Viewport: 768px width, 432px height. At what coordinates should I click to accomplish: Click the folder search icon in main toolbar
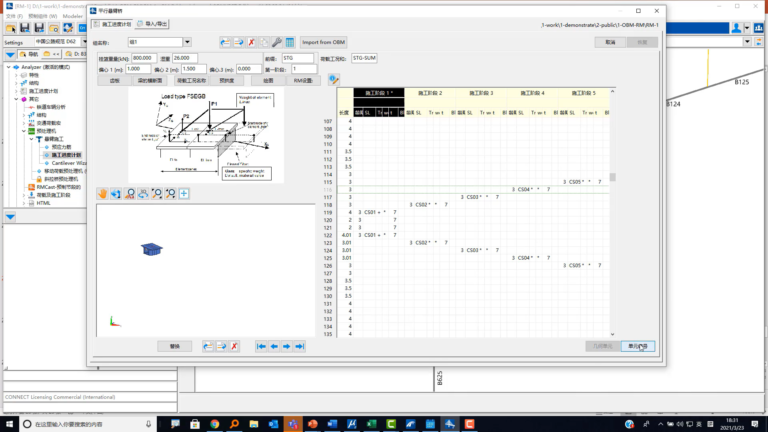point(53,28)
